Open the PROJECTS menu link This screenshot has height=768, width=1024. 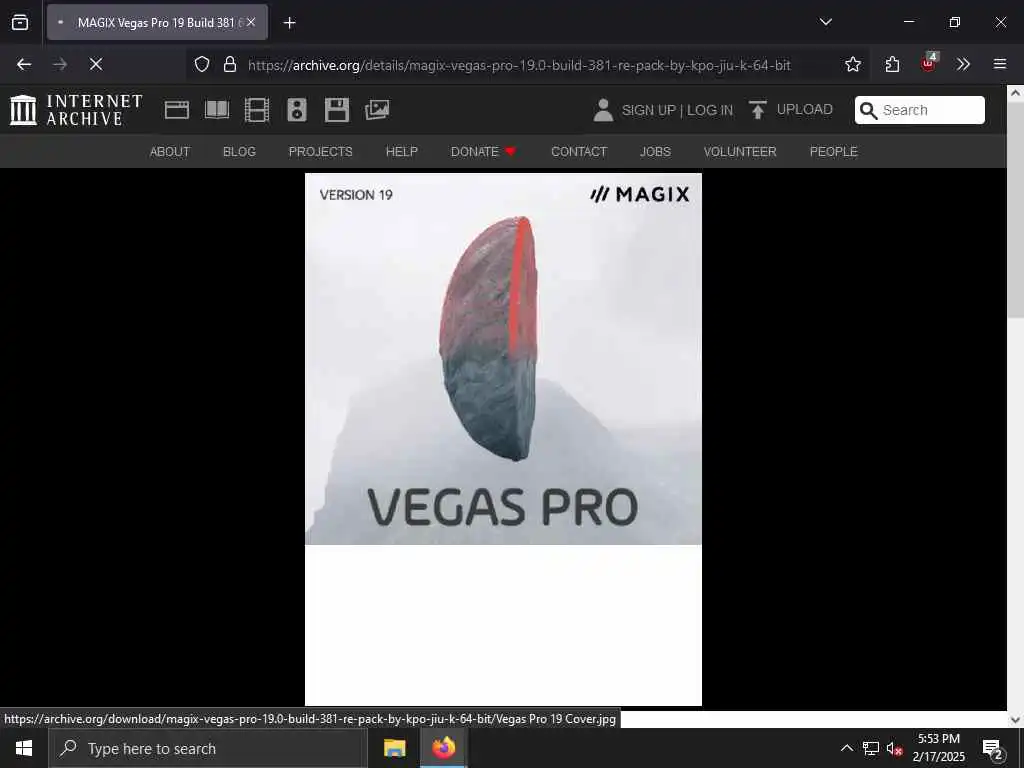click(x=321, y=152)
